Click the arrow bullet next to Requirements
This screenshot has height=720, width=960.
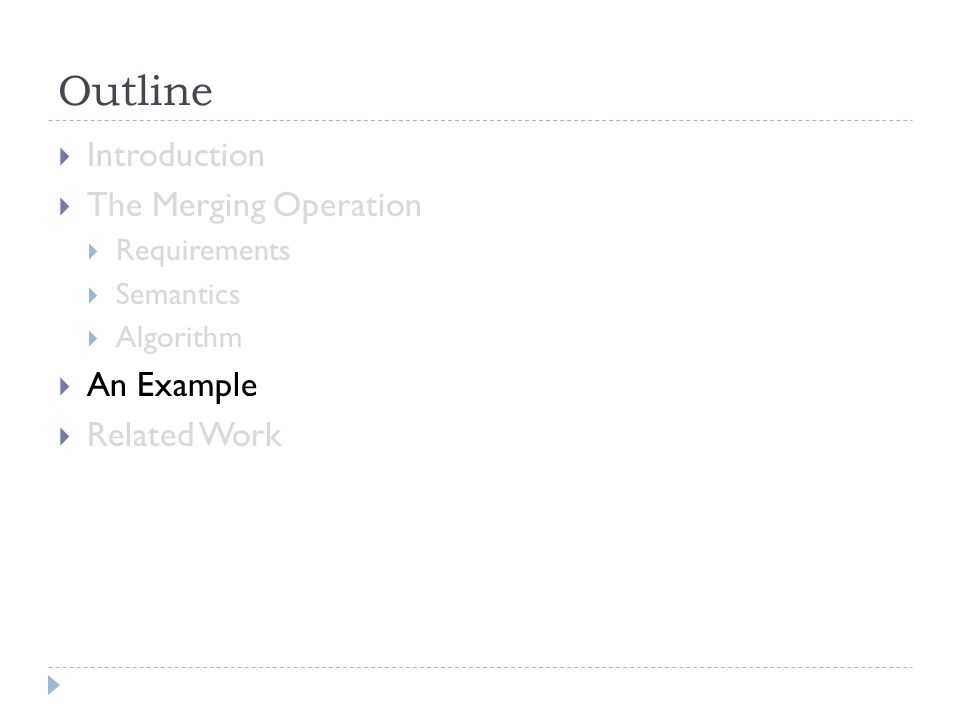[x=93, y=252]
